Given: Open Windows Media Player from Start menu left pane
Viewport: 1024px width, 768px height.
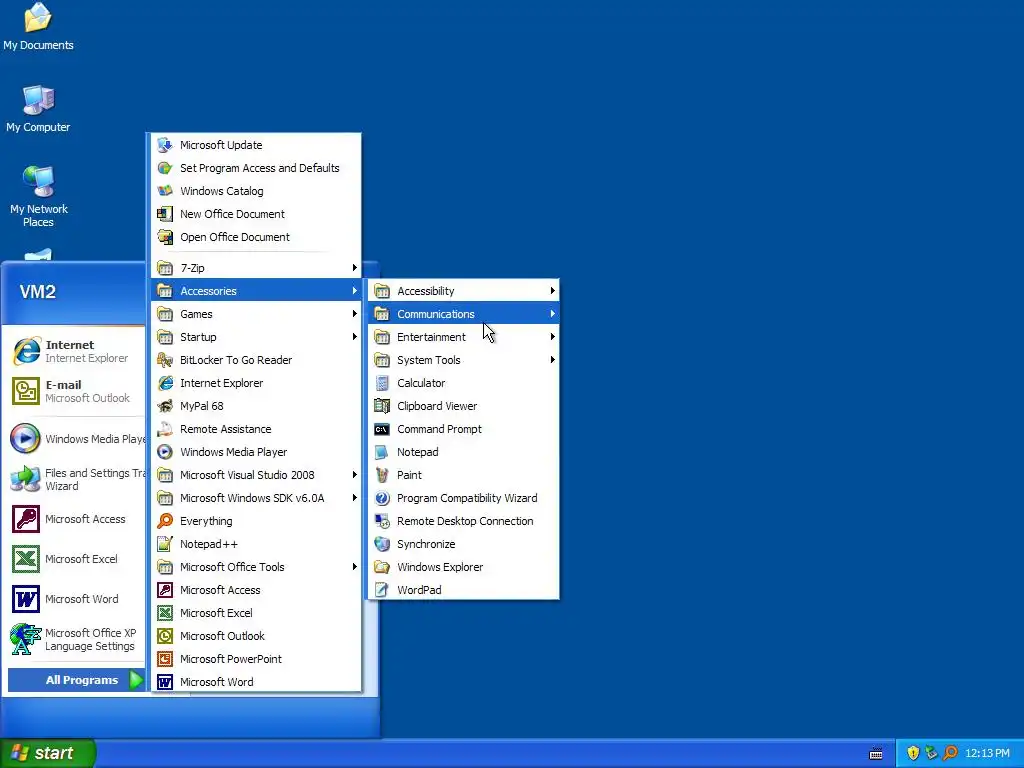Looking at the screenshot, I should pyautogui.click(x=76, y=439).
